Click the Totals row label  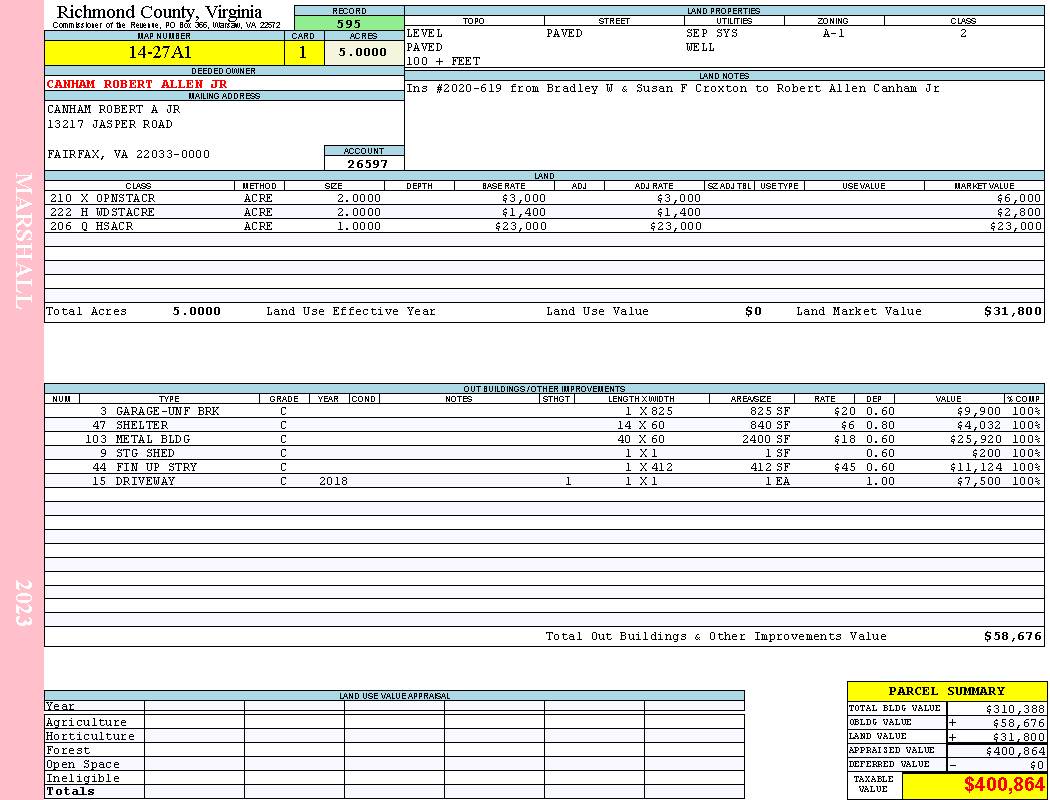[x=70, y=791]
